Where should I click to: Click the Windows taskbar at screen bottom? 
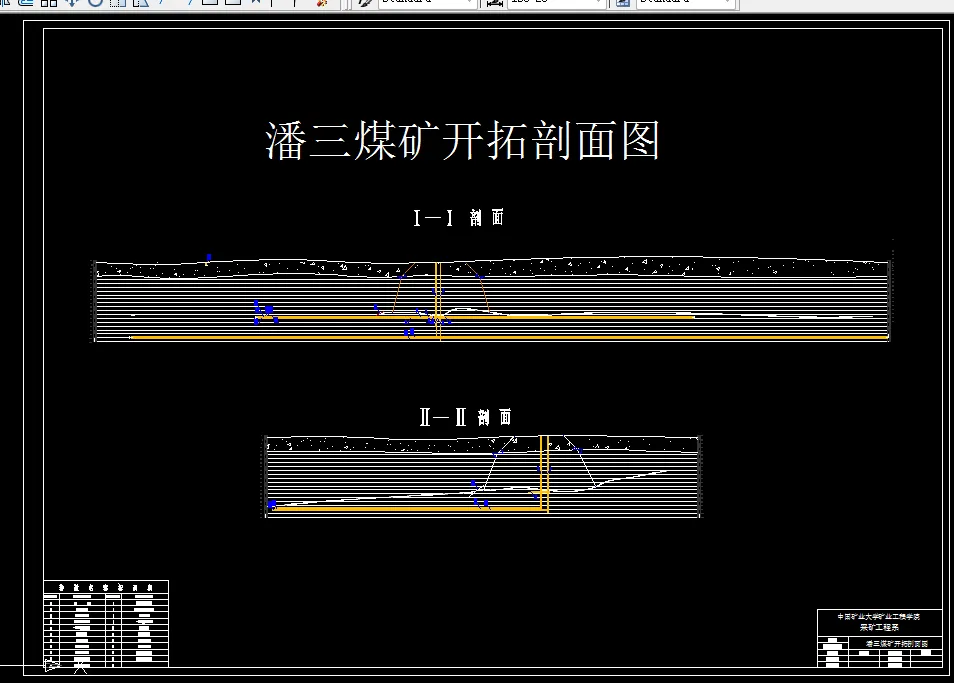tap(477, 677)
